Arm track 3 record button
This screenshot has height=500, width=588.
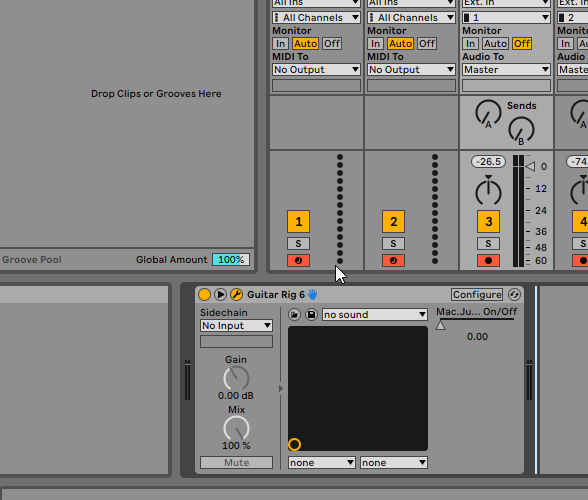(488, 260)
